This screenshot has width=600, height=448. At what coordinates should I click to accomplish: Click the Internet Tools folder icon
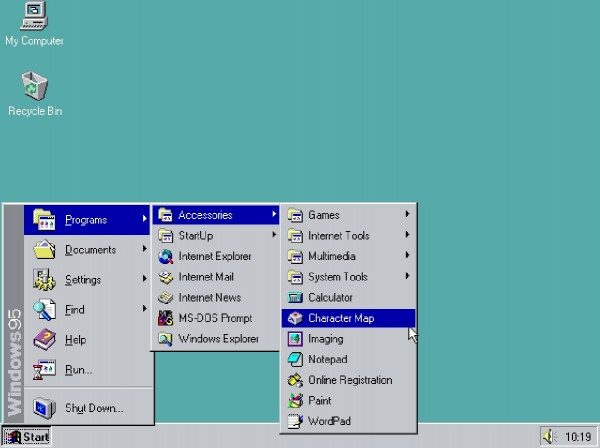coord(295,236)
